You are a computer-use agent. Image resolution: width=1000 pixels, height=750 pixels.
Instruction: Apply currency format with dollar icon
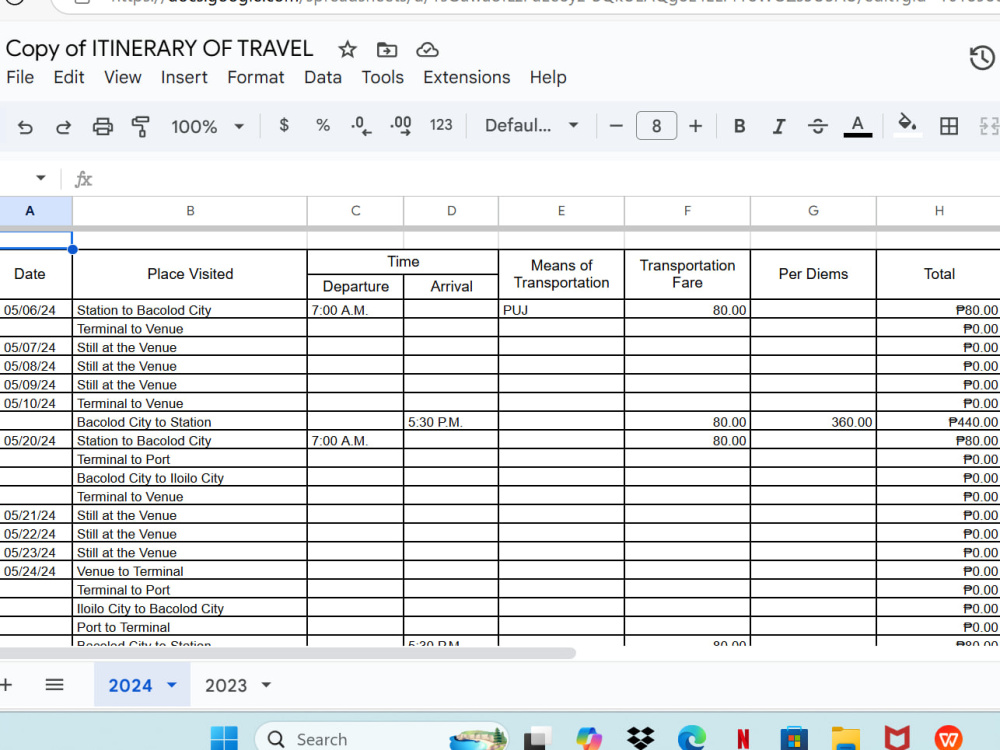(x=284, y=125)
